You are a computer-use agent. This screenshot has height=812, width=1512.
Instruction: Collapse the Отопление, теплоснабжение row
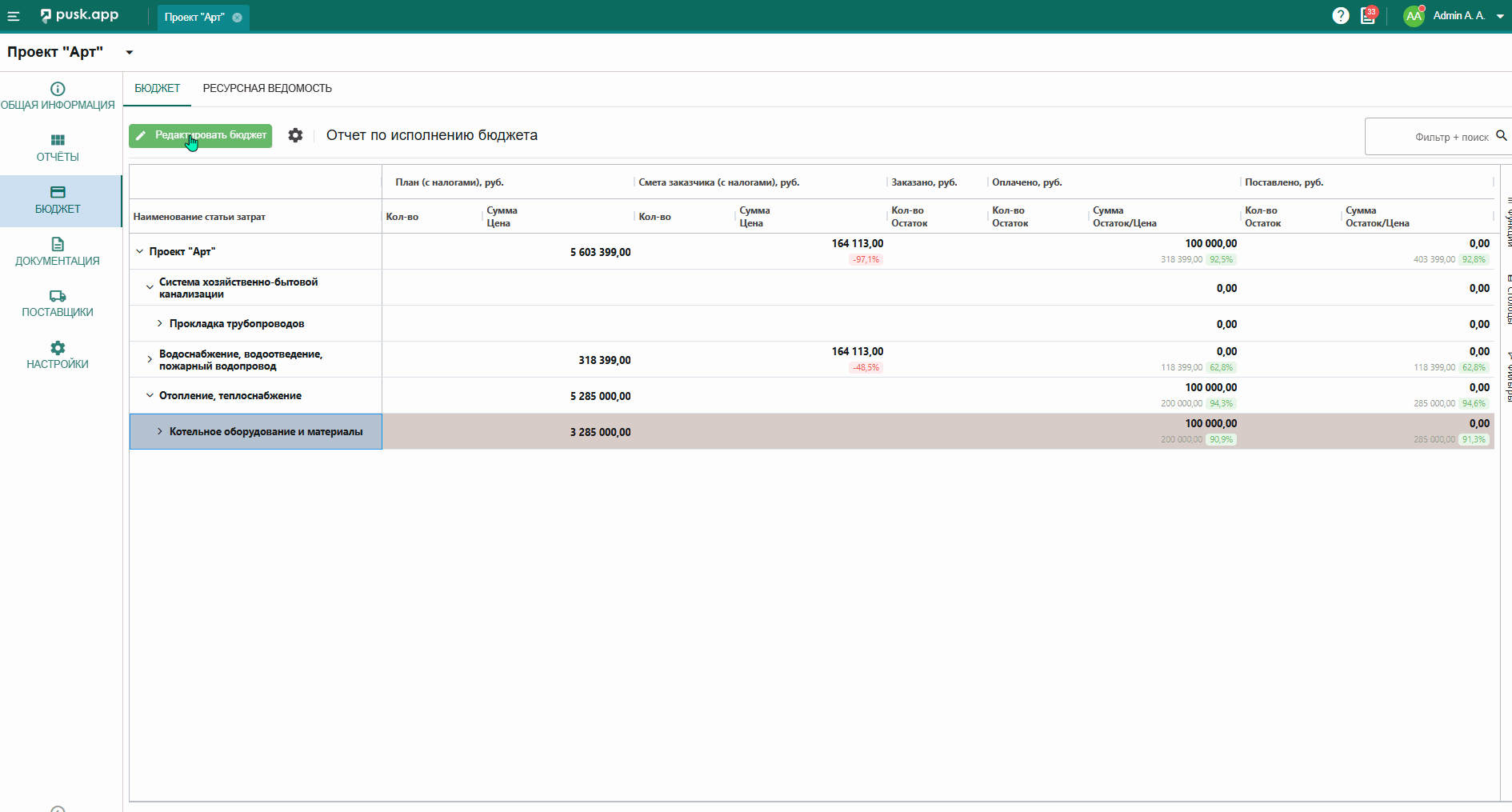click(x=150, y=395)
